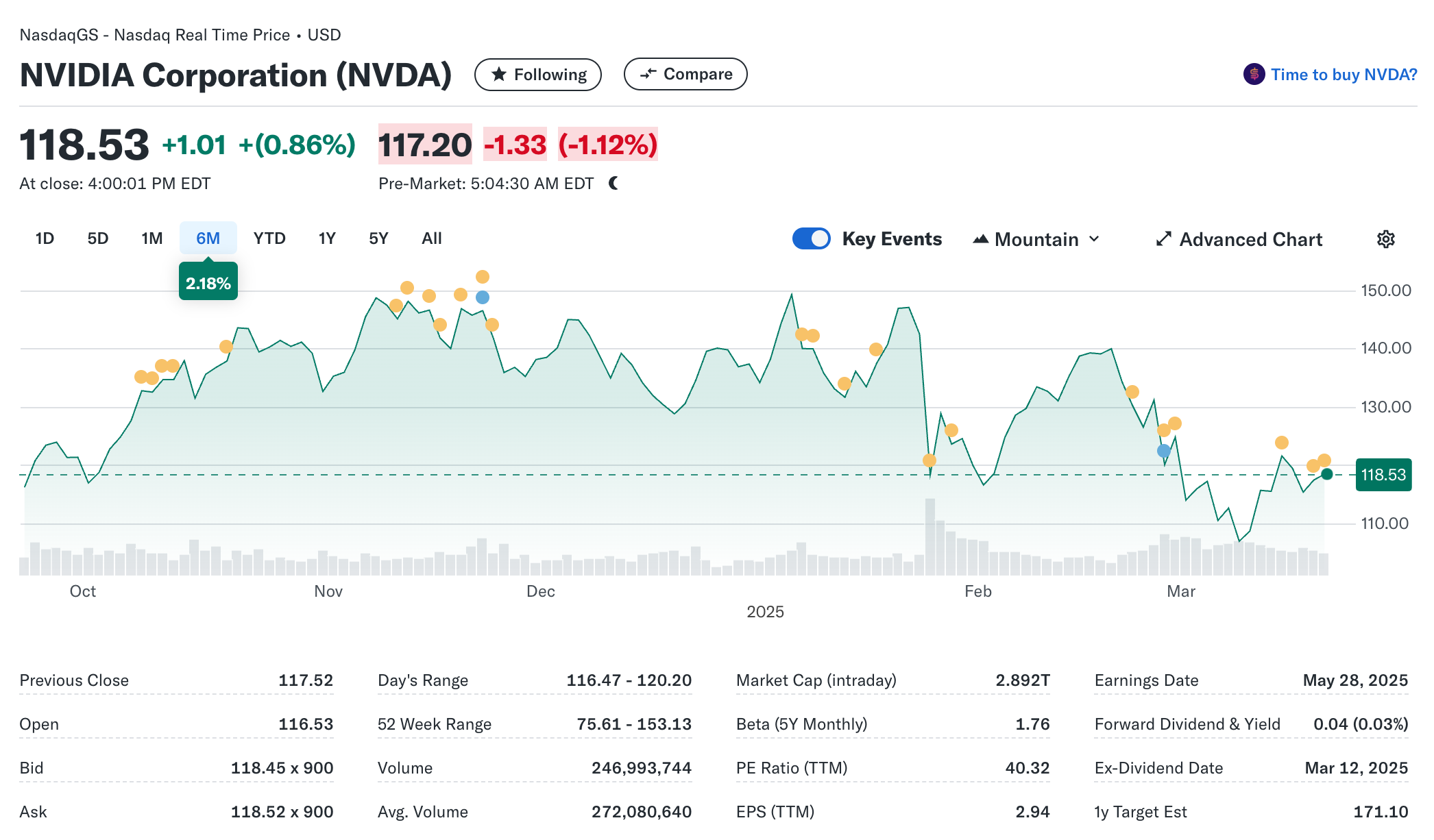This screenshot has width=1434, height=840.
Task: Click the Advanced Chart expand arrow icon
Action: (1163, 239)
